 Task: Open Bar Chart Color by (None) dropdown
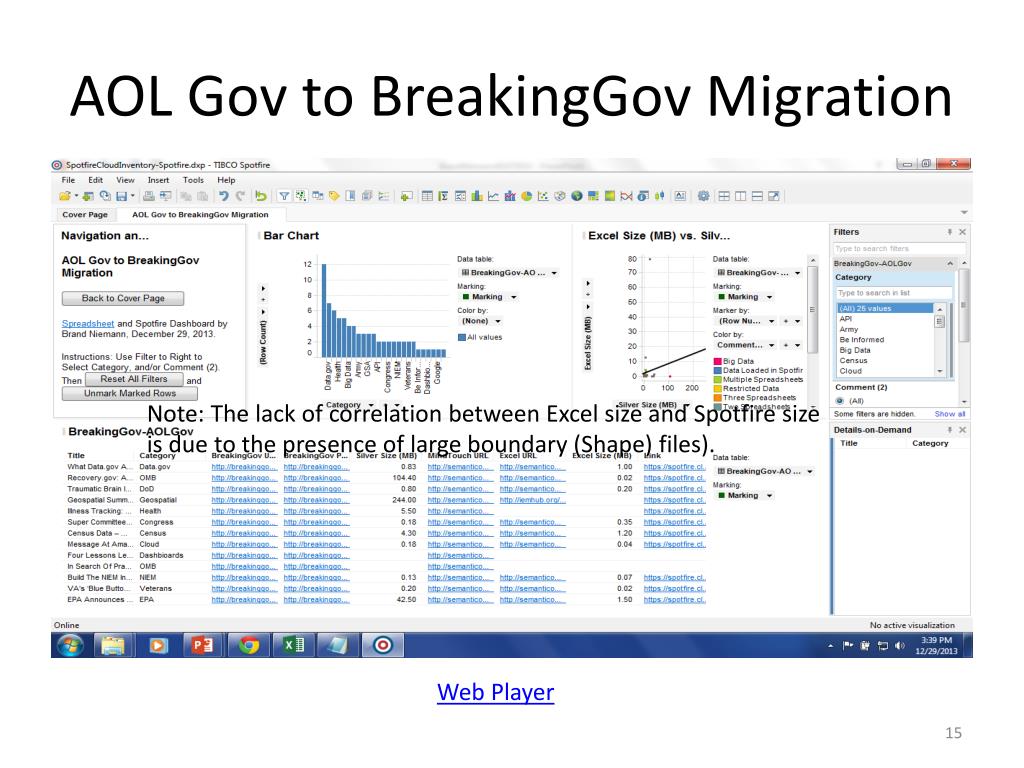point(498,321)
